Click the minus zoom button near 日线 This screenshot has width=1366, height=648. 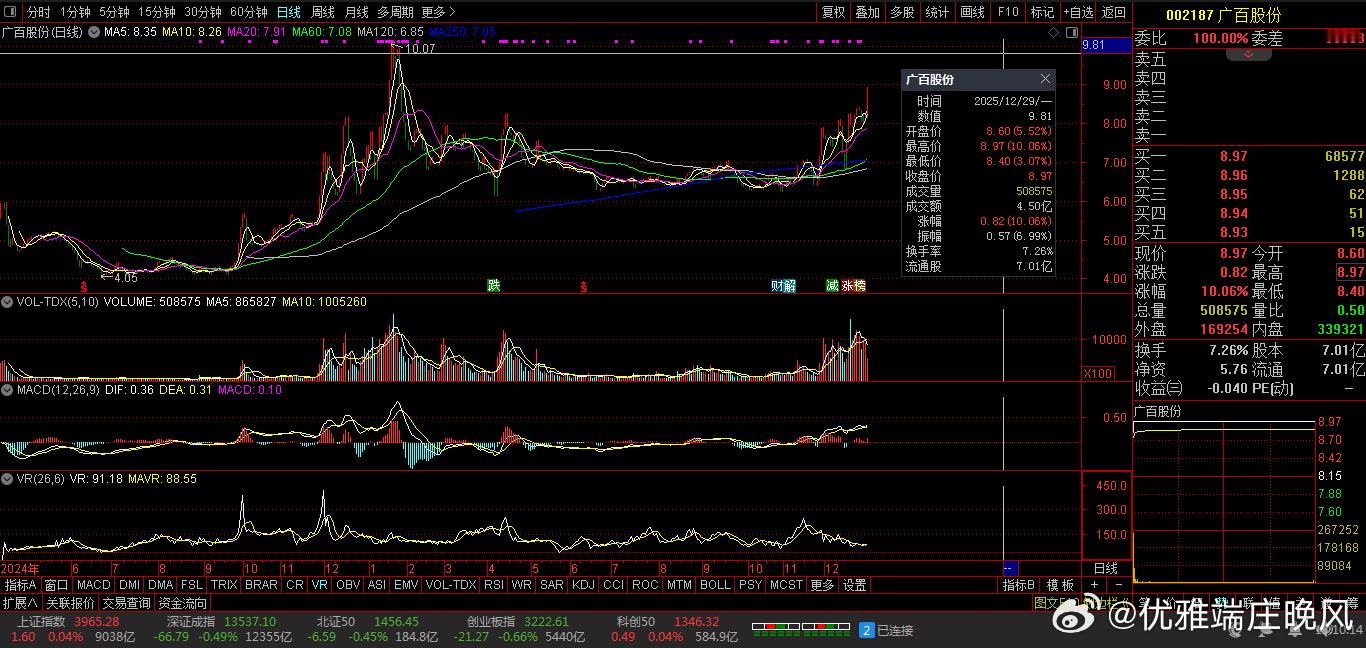pos(1118,584)
